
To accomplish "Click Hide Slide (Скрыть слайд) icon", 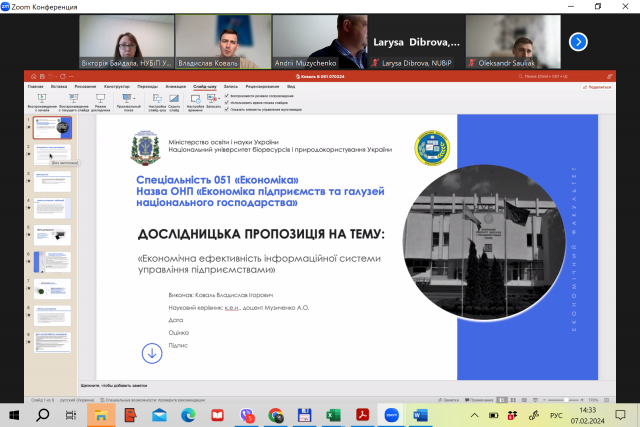I will [x=175, y=99].
